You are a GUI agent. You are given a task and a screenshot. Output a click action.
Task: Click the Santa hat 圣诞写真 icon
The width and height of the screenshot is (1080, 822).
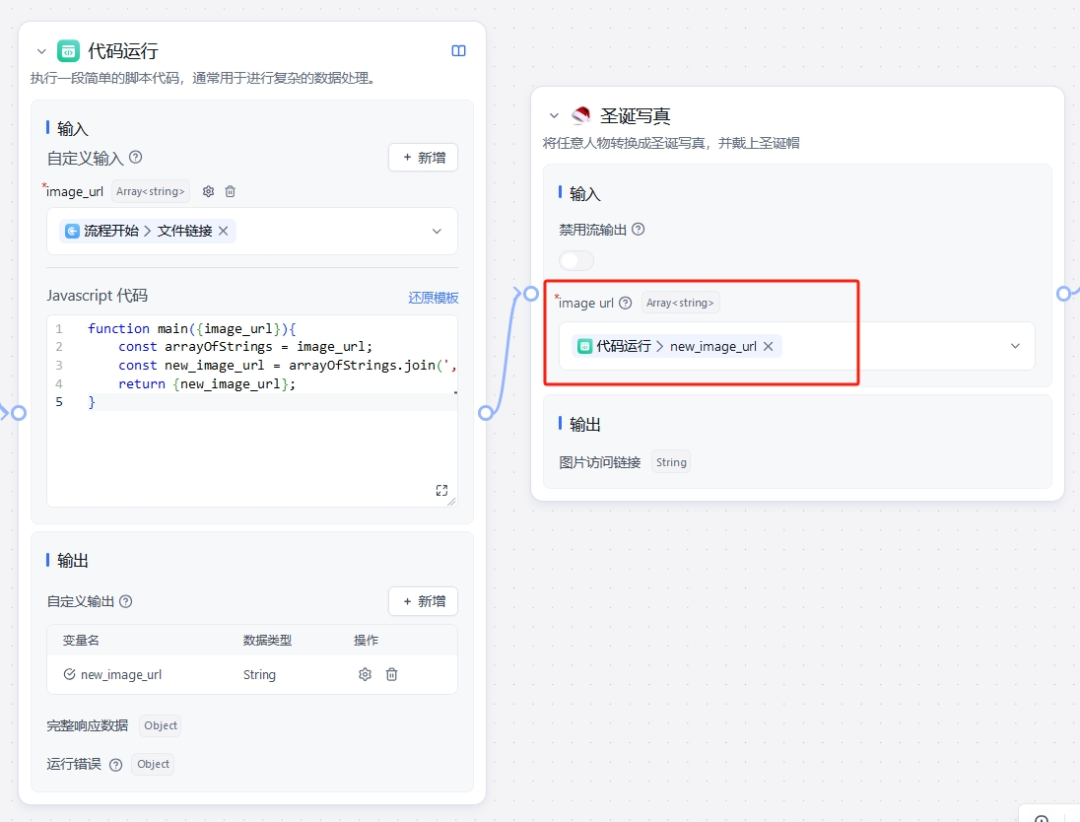coord(581,115)
